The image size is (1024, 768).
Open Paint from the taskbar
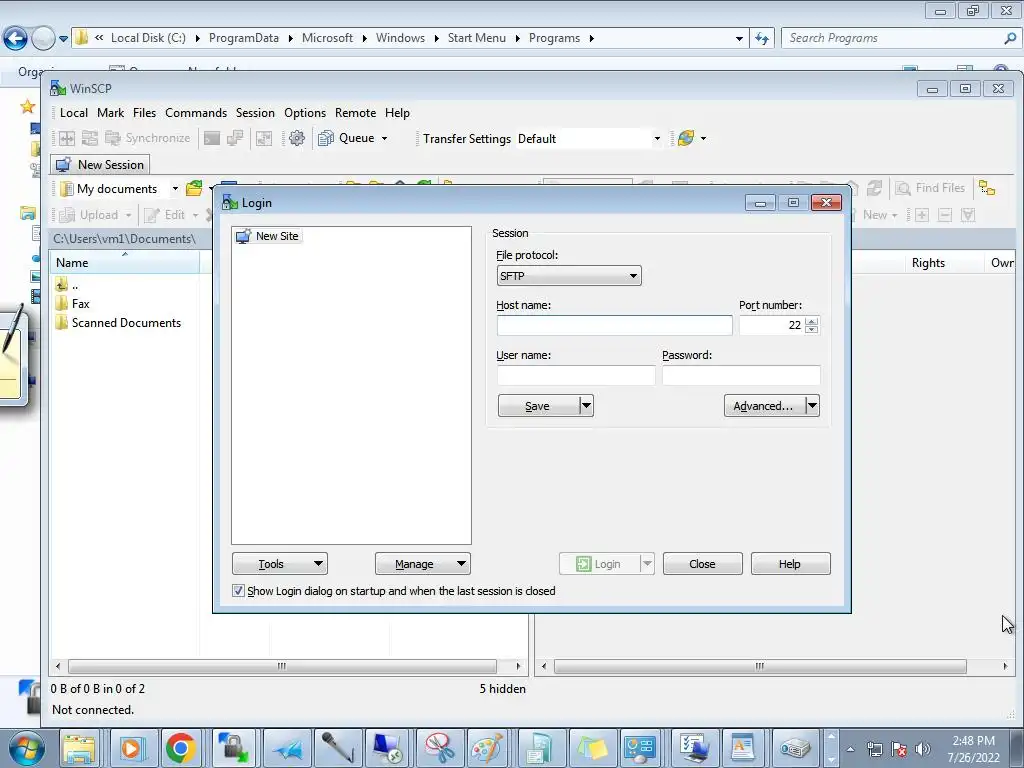click(488, 748)
